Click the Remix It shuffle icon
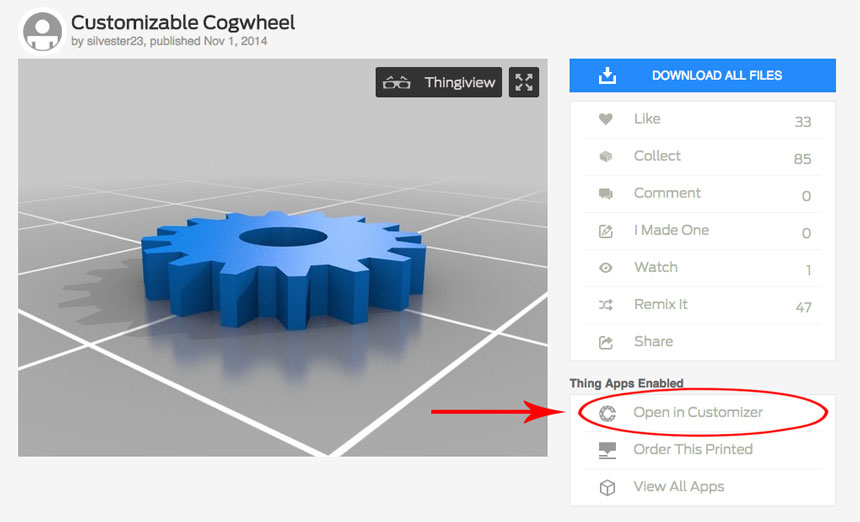Image resolution: width=860 pixels, height=522 pixels. point(605,305)
